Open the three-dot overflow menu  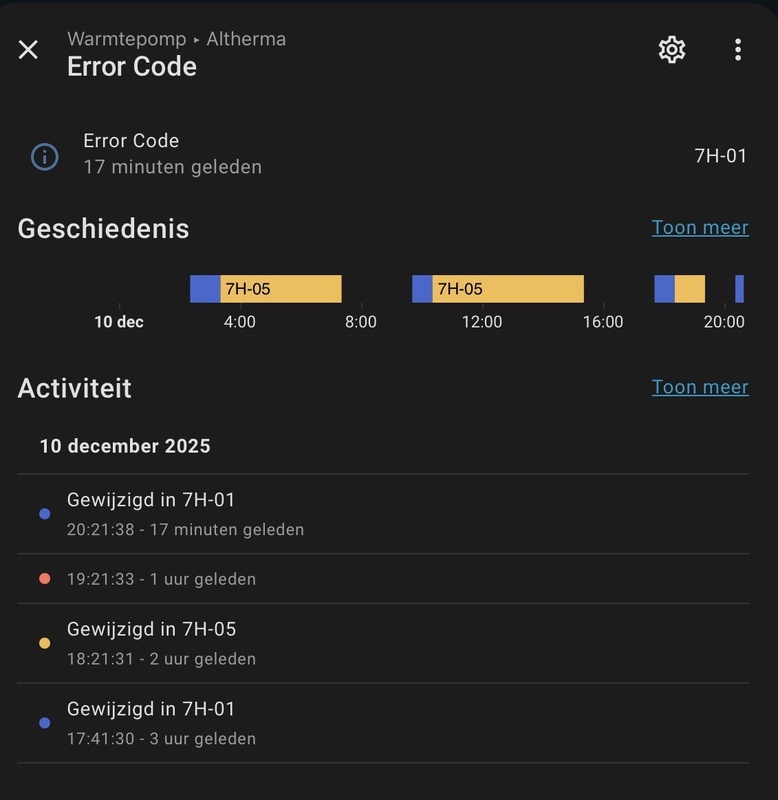pos(738,47)
